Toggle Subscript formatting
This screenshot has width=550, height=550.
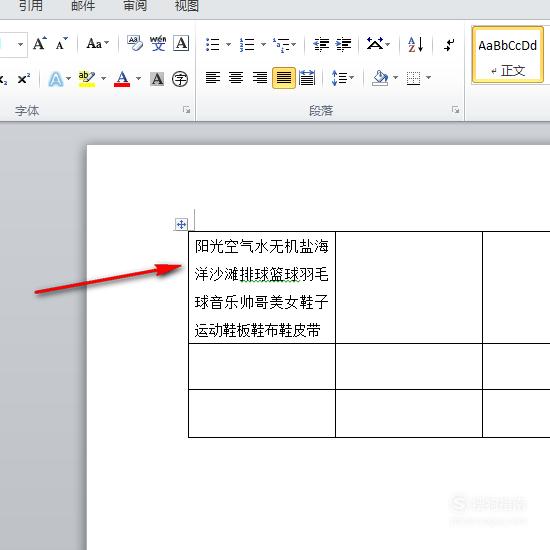pos(4,79)
